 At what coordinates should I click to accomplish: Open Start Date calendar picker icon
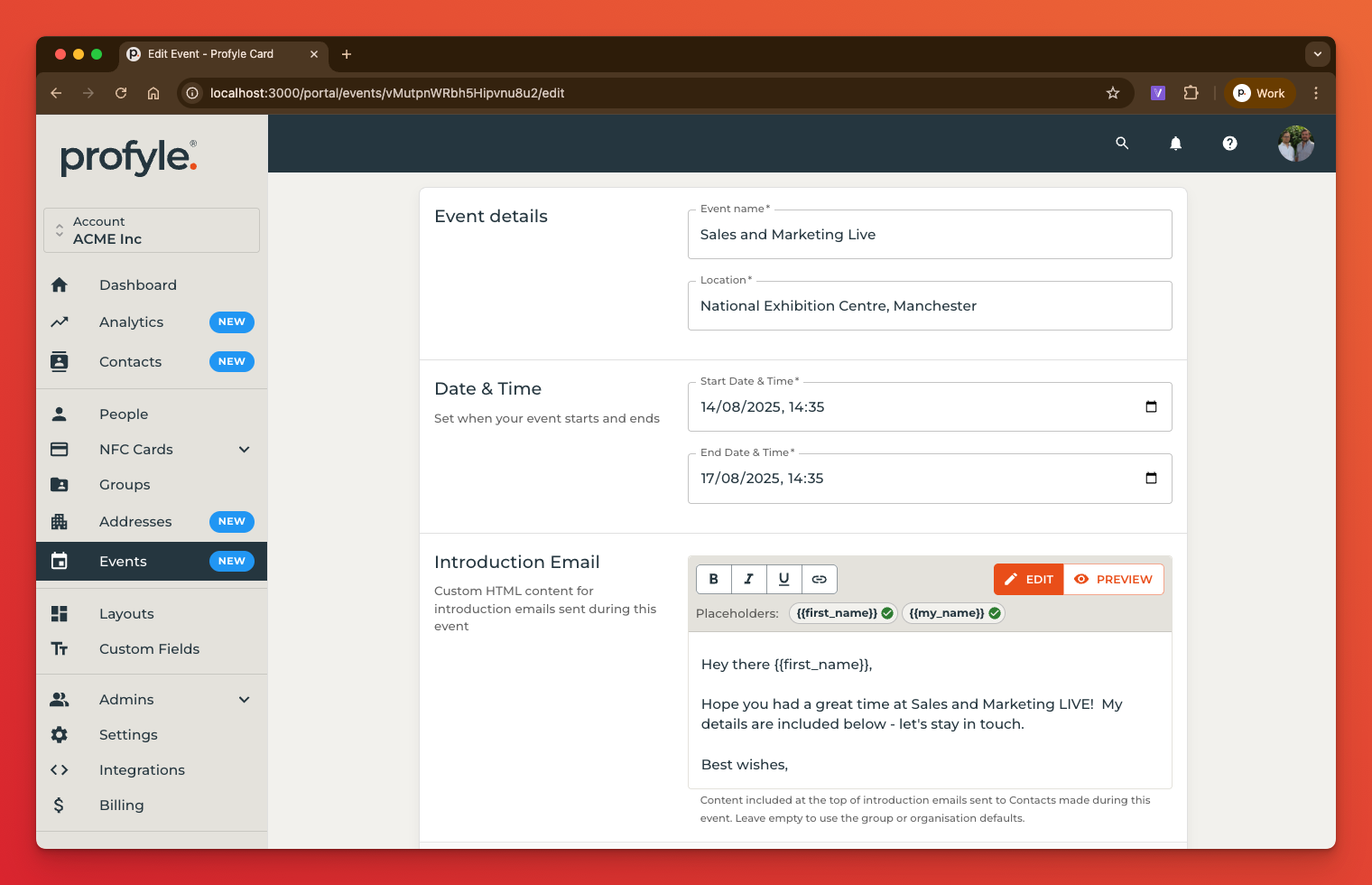[1151, 406]
